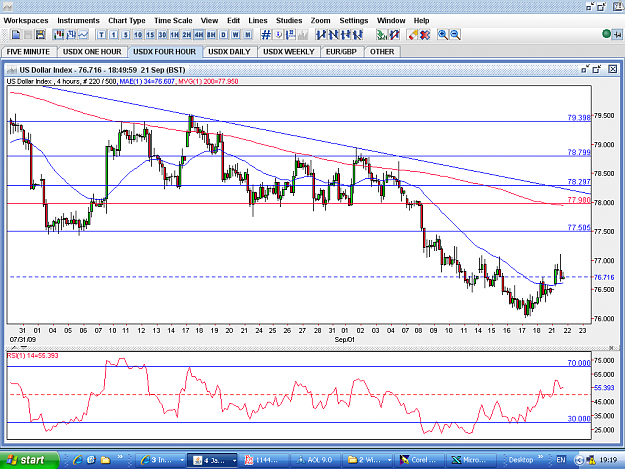Switch to 1 minute timeframe button

pos(114,35)
